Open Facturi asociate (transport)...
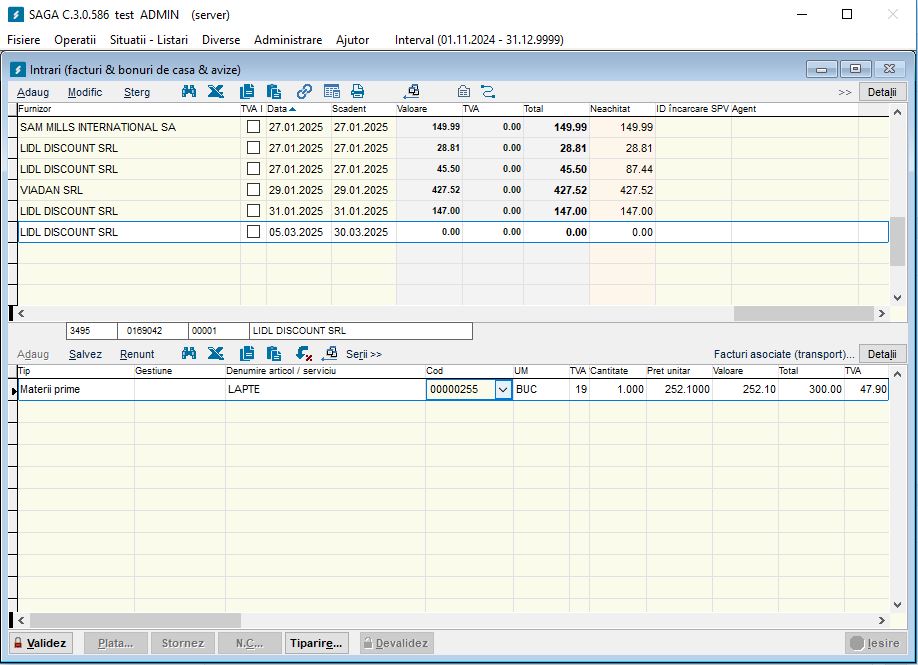This screenshot has width=918, height=665. click(784, 354)
